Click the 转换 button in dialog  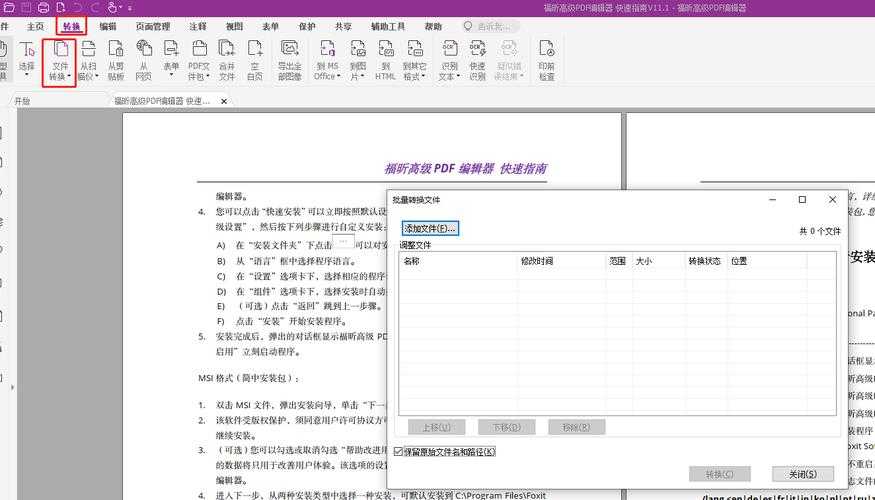coord(720,474)
